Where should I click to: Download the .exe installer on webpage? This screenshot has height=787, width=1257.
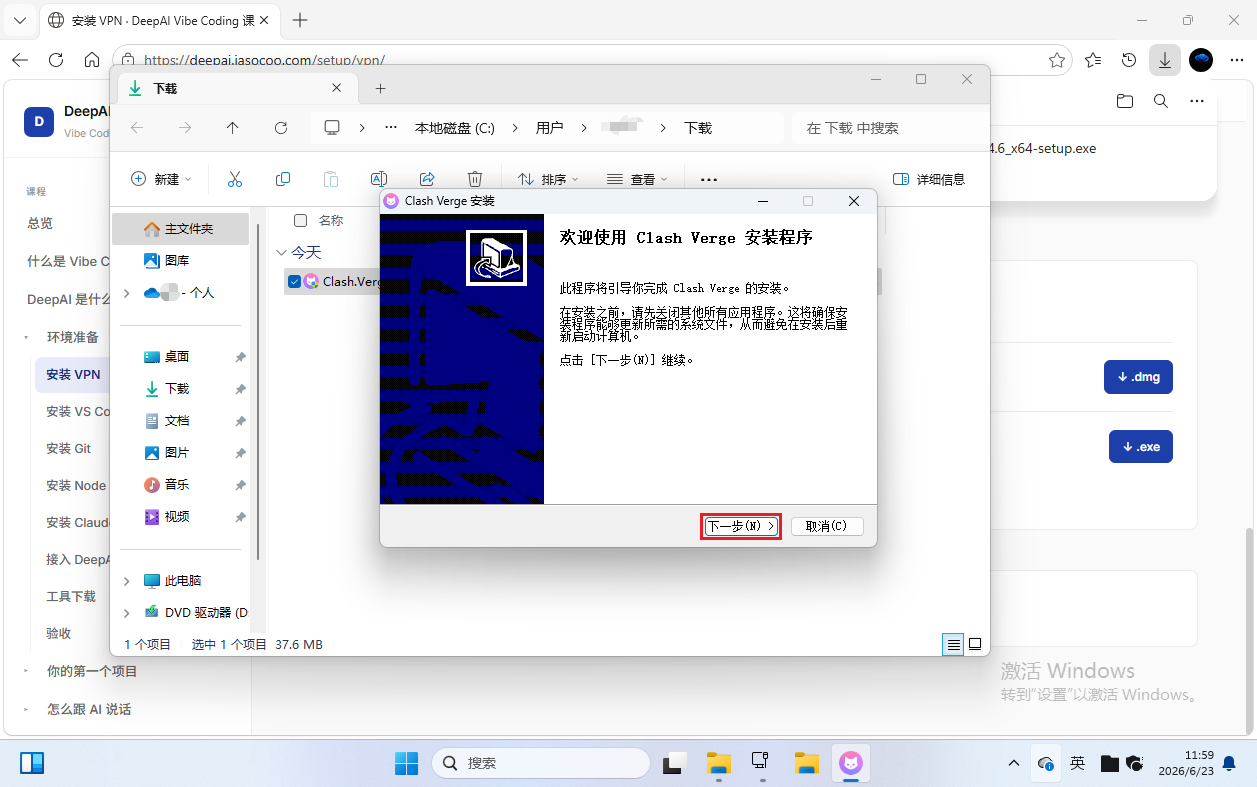1140,446
